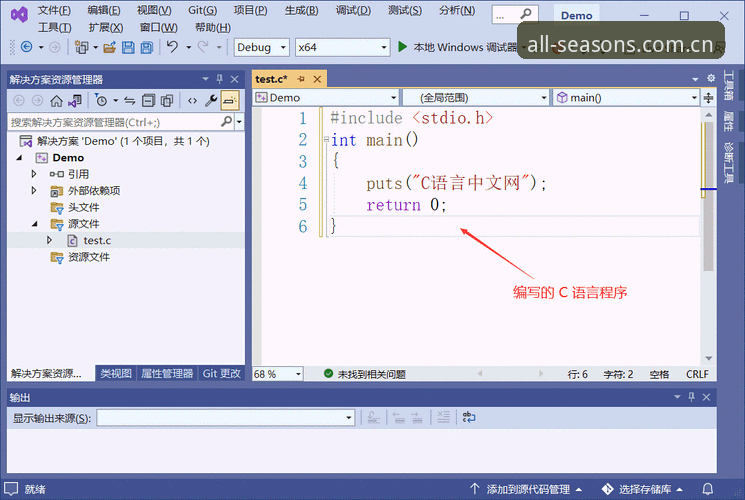Screen dimensions: 745x500
Task: Expand the test.c tree node
Action: pos(49,240)
